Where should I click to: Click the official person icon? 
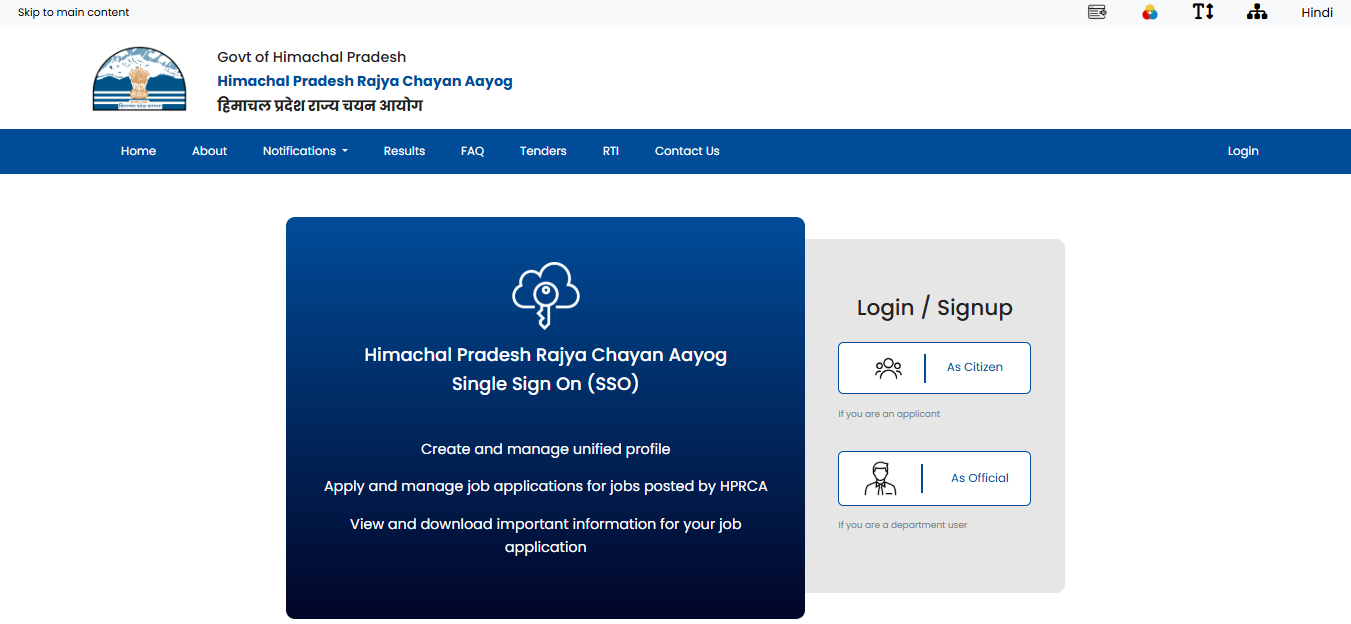pos(880,478)
